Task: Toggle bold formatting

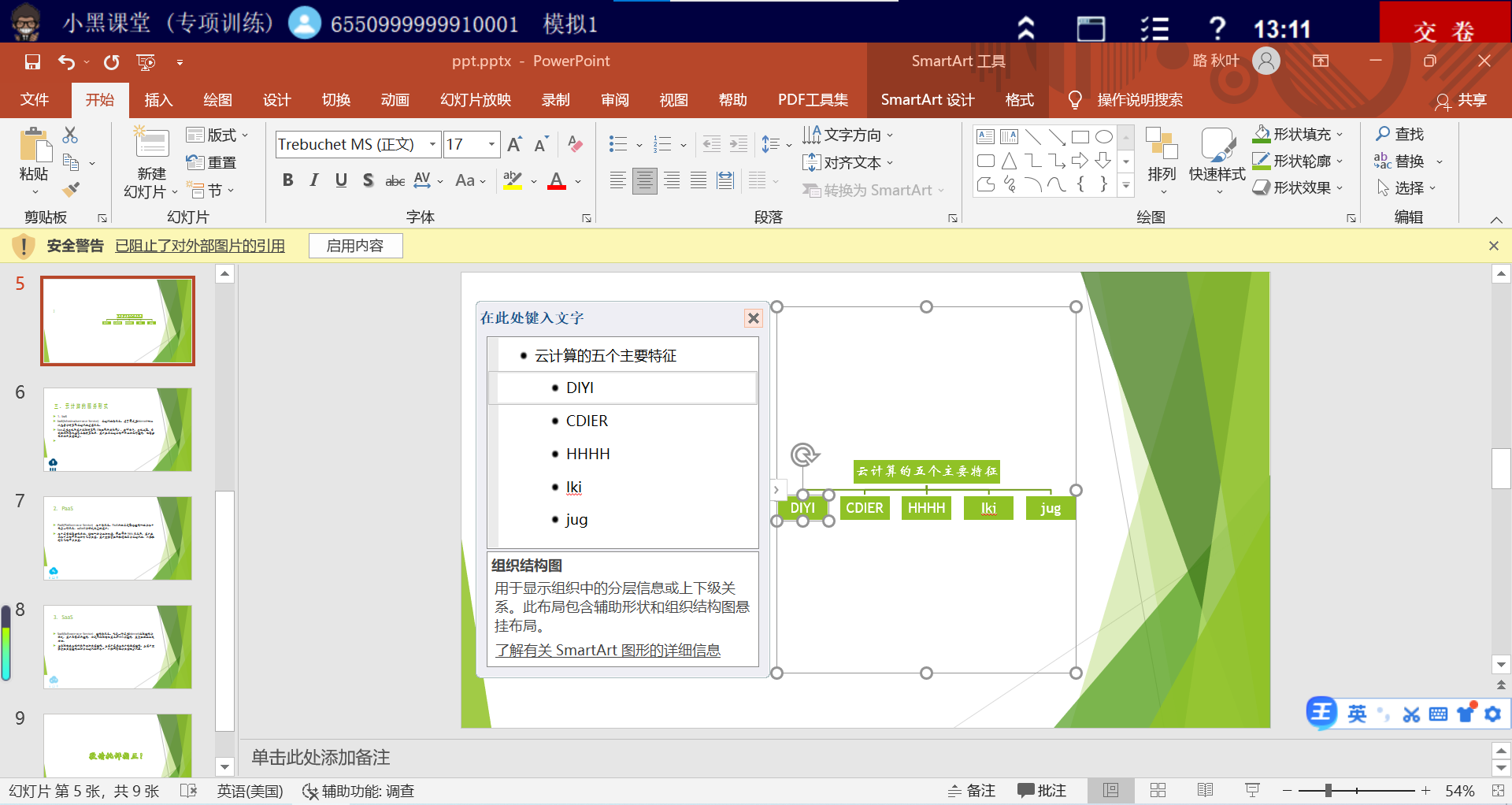Action: pos(287,180)
